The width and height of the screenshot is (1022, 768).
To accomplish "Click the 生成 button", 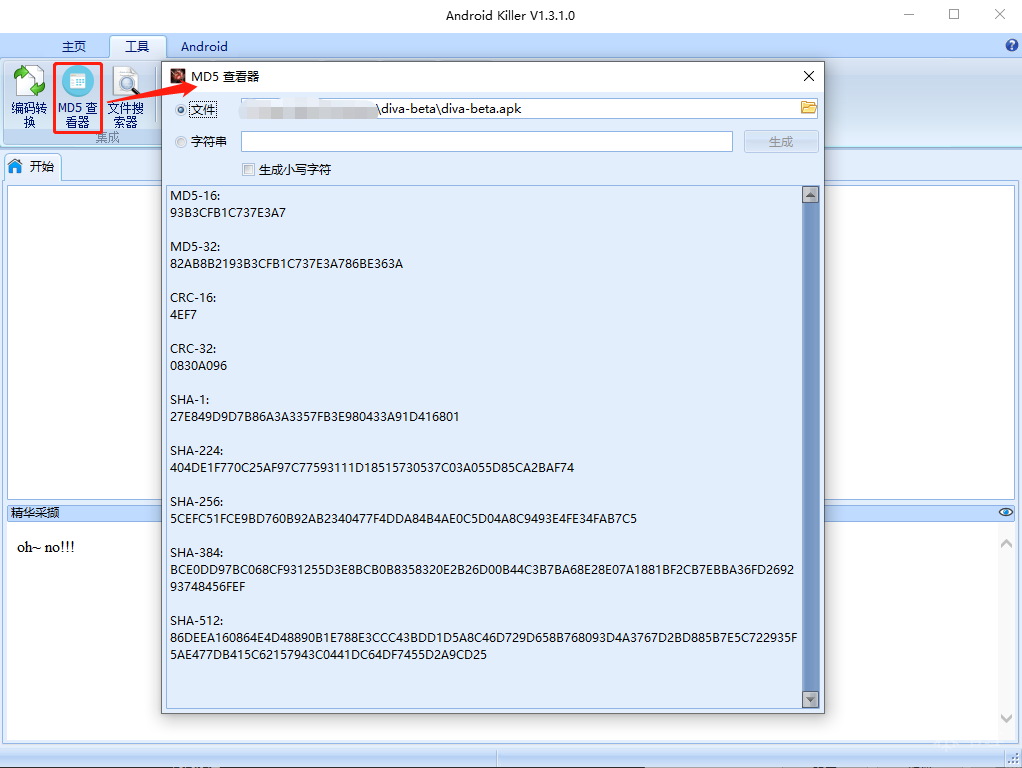I will pos(781,141).
